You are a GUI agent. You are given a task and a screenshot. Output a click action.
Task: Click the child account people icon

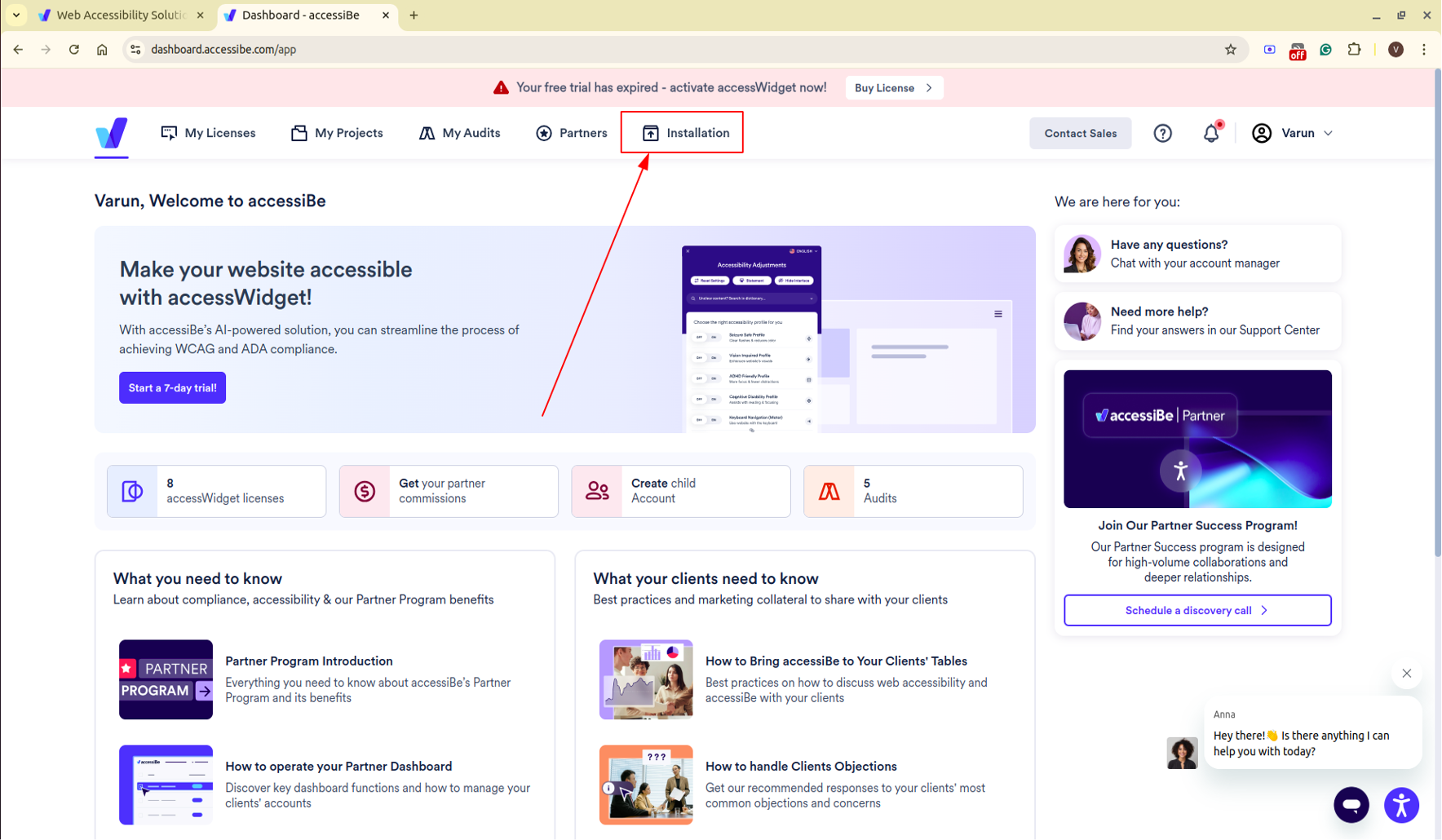point(597,491)
